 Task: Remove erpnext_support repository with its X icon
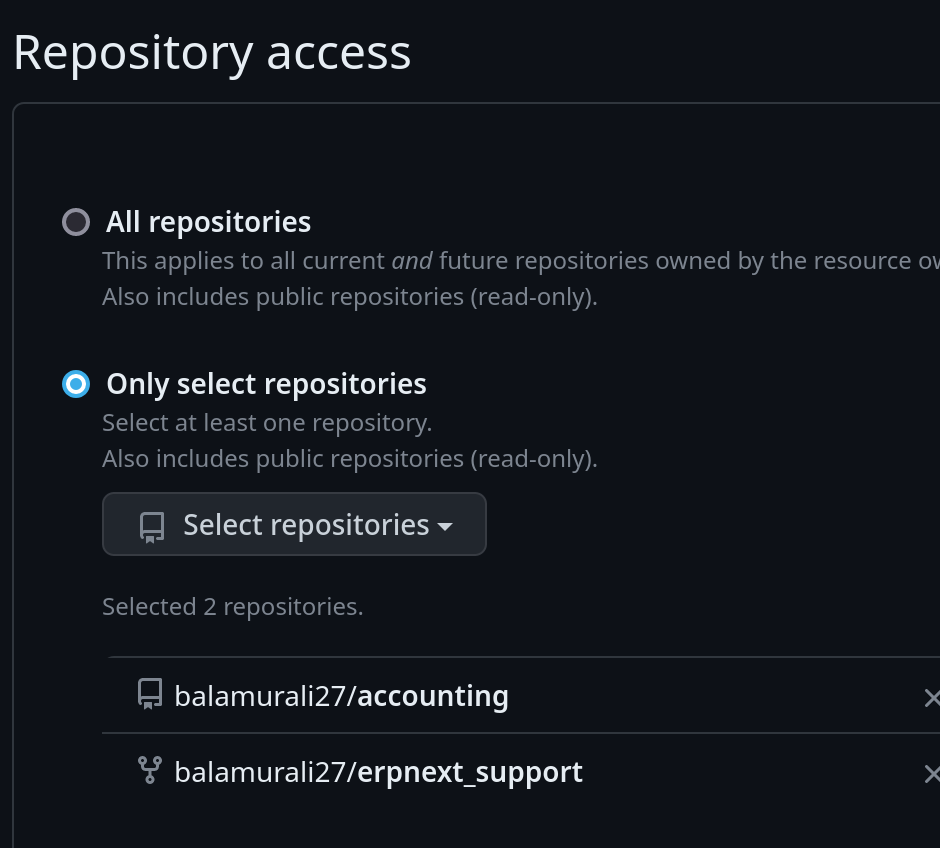click(x=931, y=773)
